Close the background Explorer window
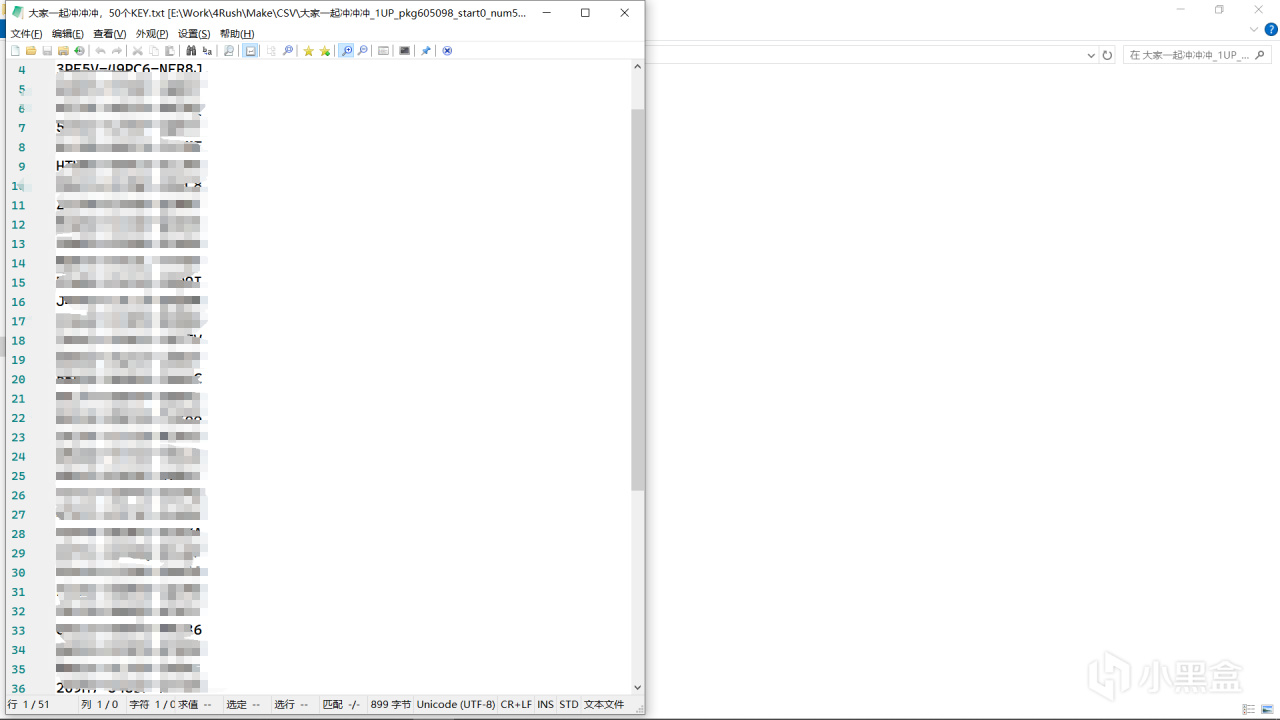This screenshot has height=720, width=1280. [x=1259, y=9]
